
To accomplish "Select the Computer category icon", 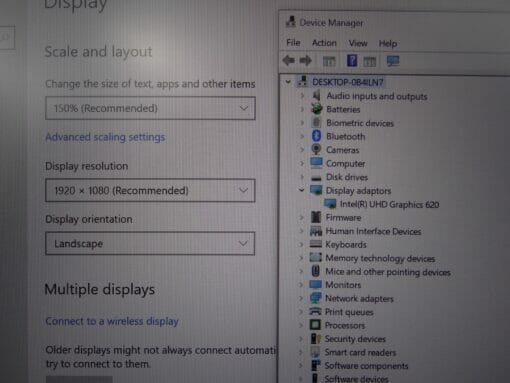I will tap(316, 163).
